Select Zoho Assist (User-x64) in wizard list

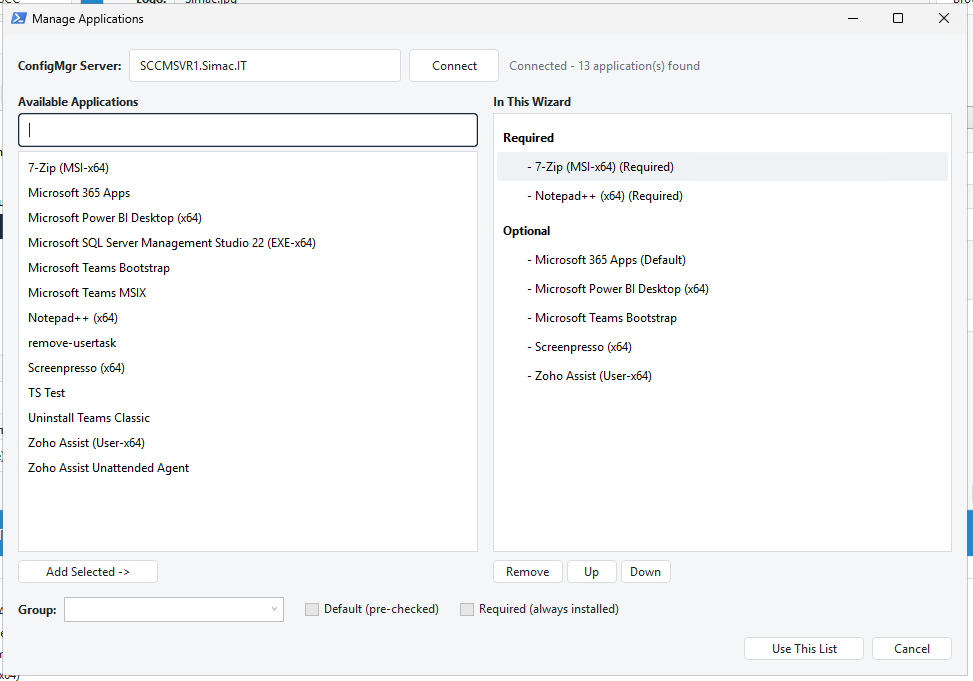722,376
